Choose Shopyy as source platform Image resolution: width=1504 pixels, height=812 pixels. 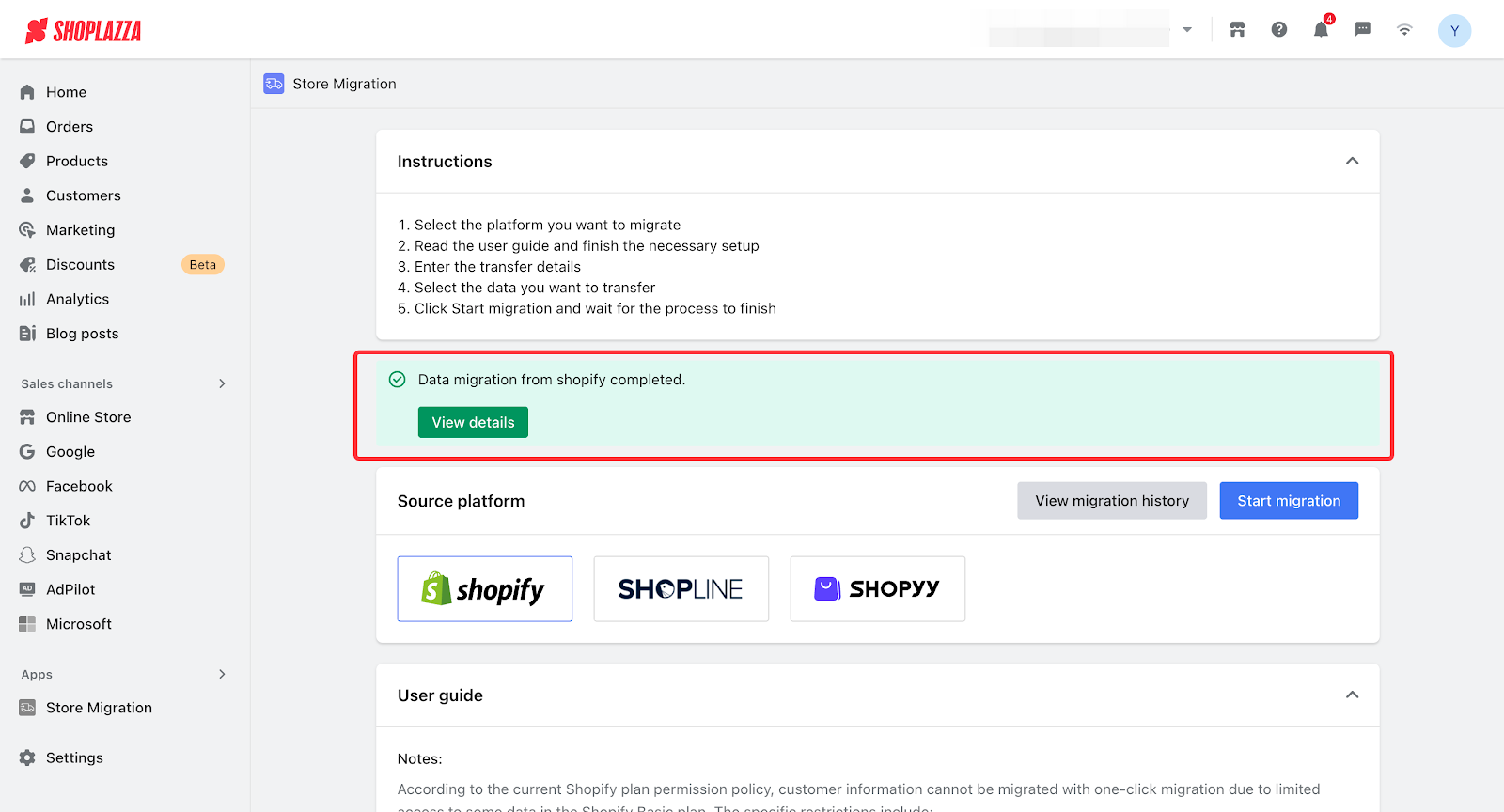click(x=877, y=589)
